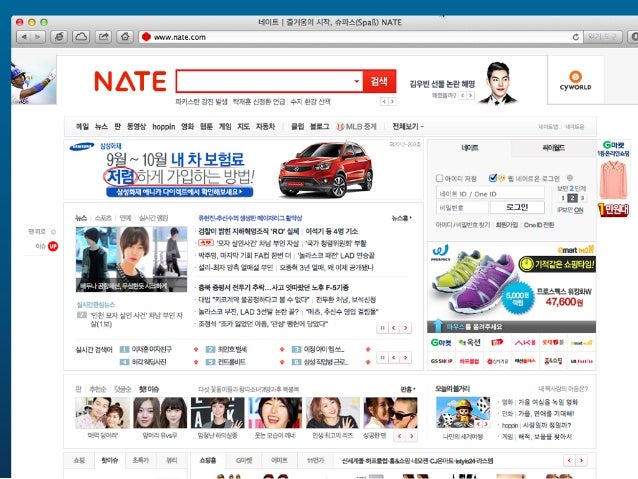Click the GS SHOP logo
Viewport: 638px width, 479px height.
(x=441, y=361)
